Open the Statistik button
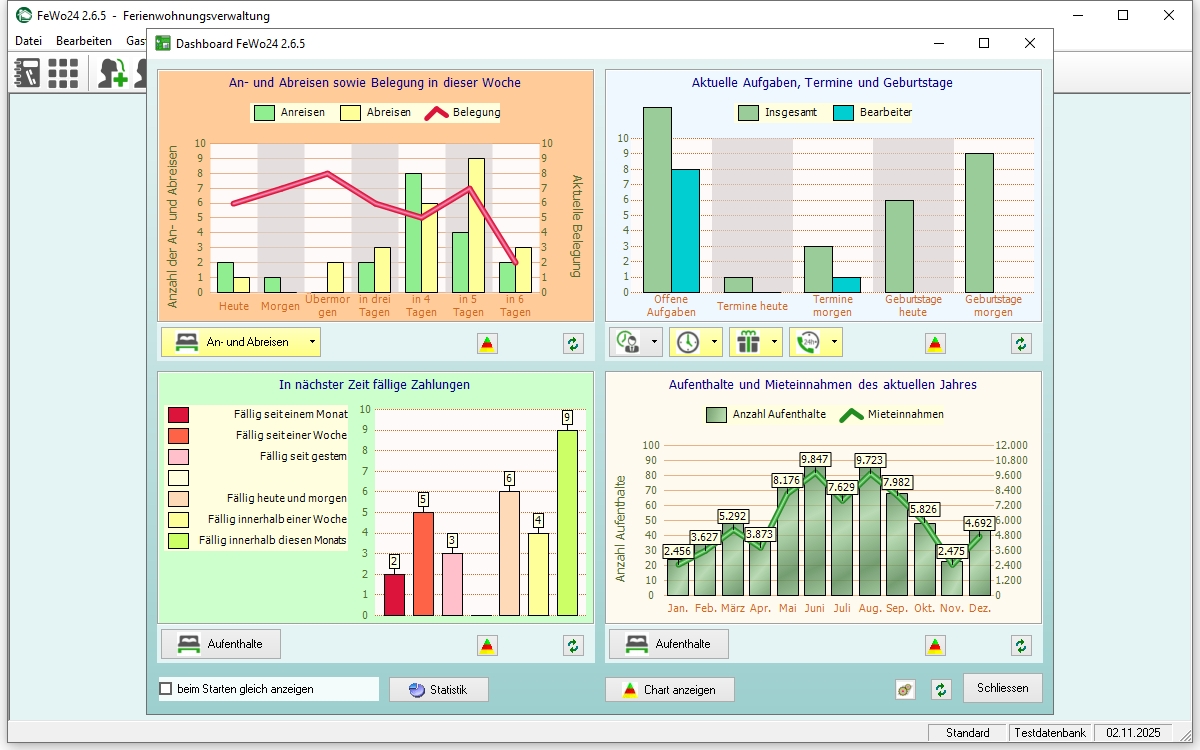Image resolution: width=1200 pixels, height=750 pixels. 439,690
